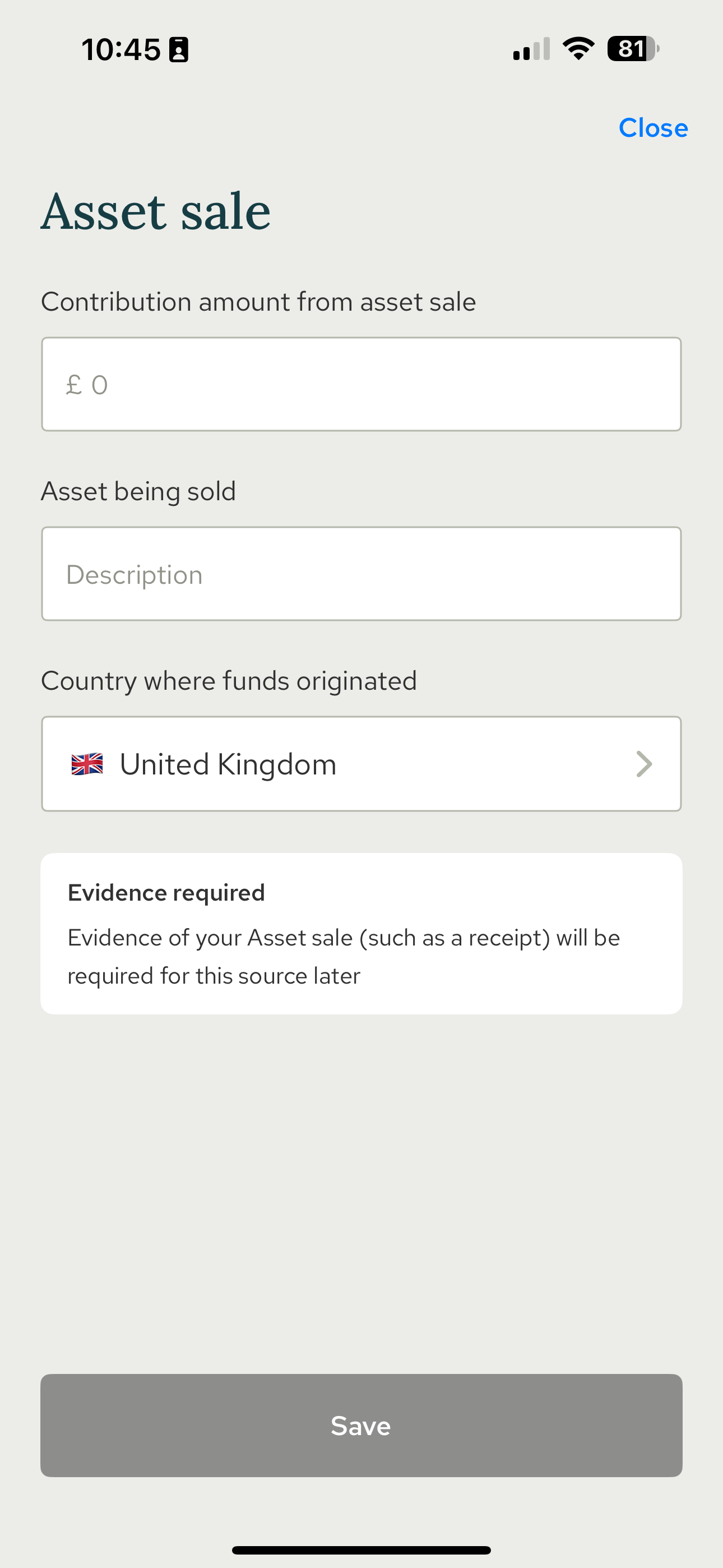This screenshot has width=723, height=1568.
Task: Click the contribution amount input field
Action: click(361, 384)
